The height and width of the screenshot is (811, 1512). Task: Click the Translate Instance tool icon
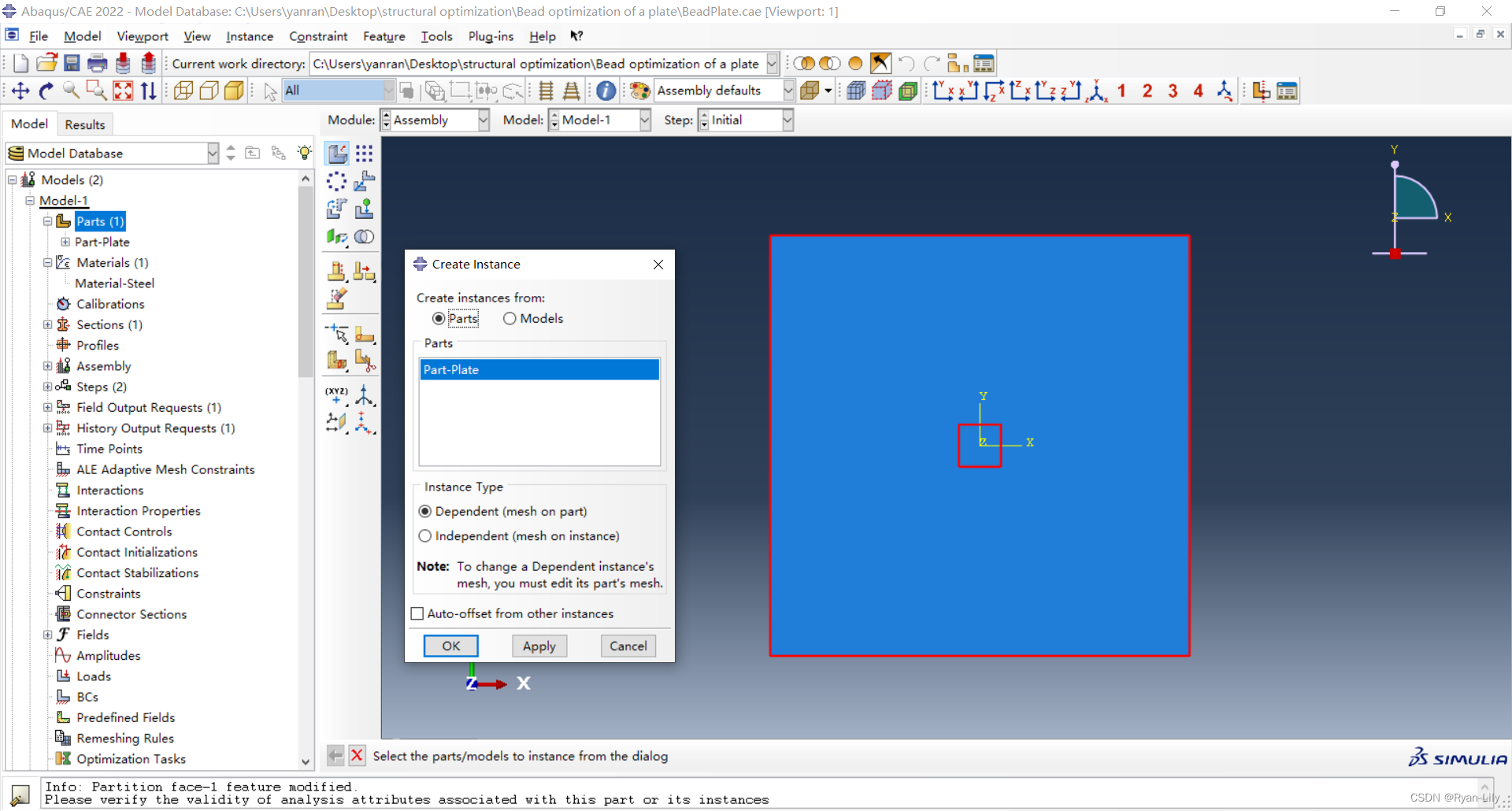[x=364, y=181]
